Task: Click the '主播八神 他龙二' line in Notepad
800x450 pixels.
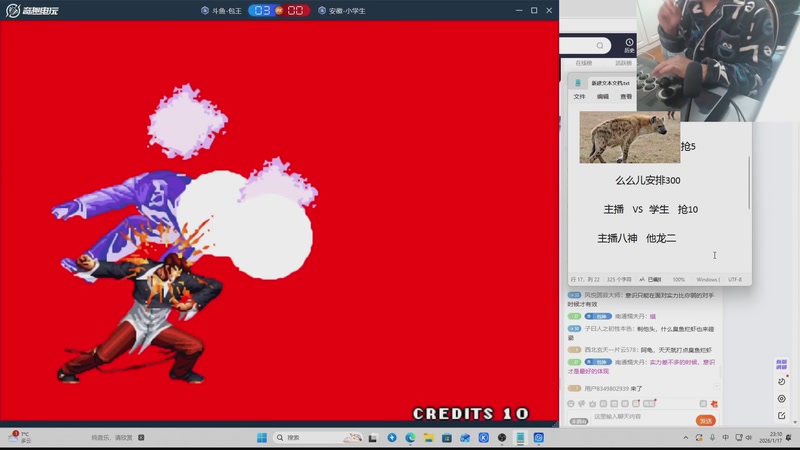Action: 637,238
